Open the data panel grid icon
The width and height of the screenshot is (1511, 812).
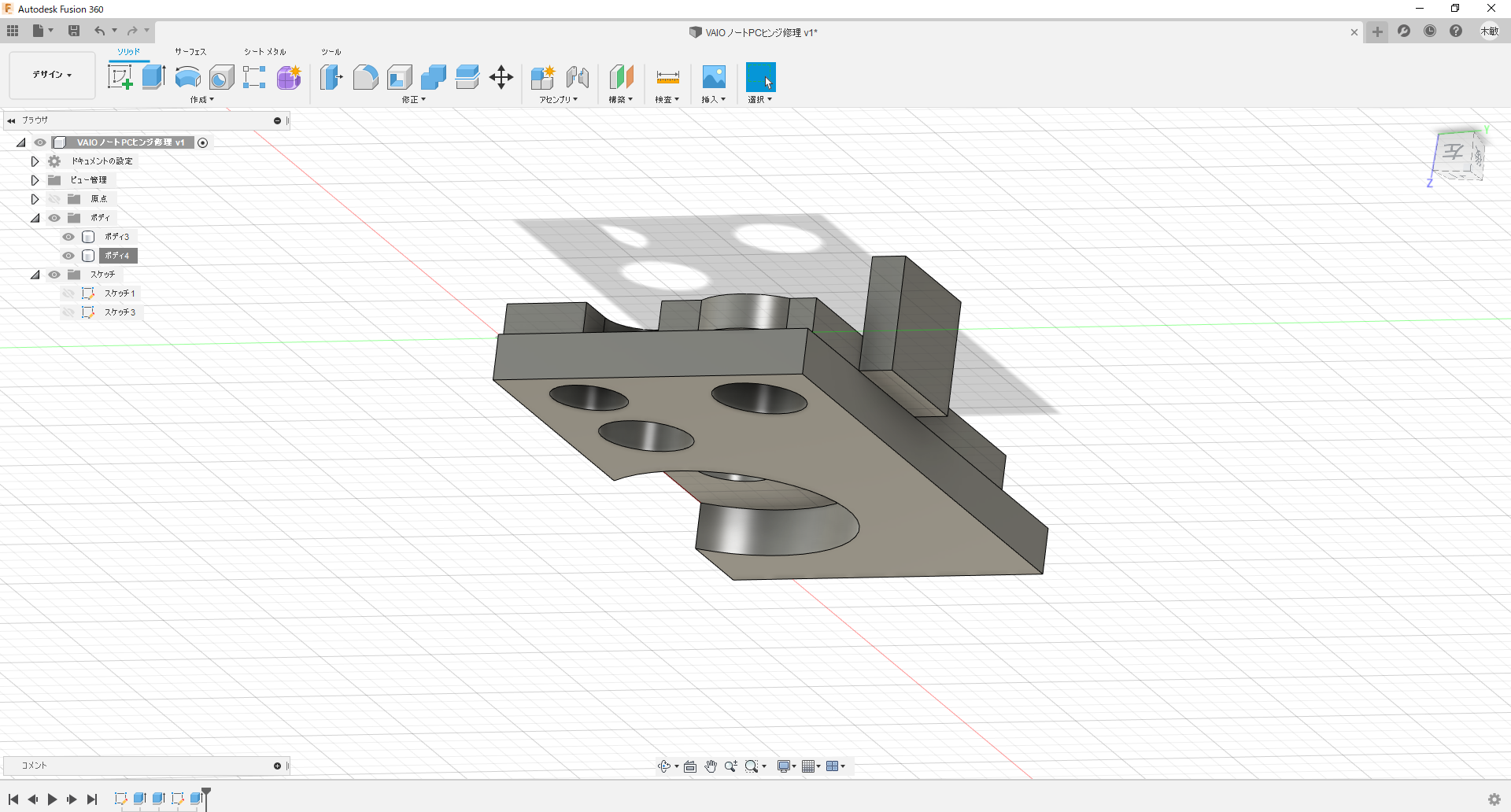13,31
